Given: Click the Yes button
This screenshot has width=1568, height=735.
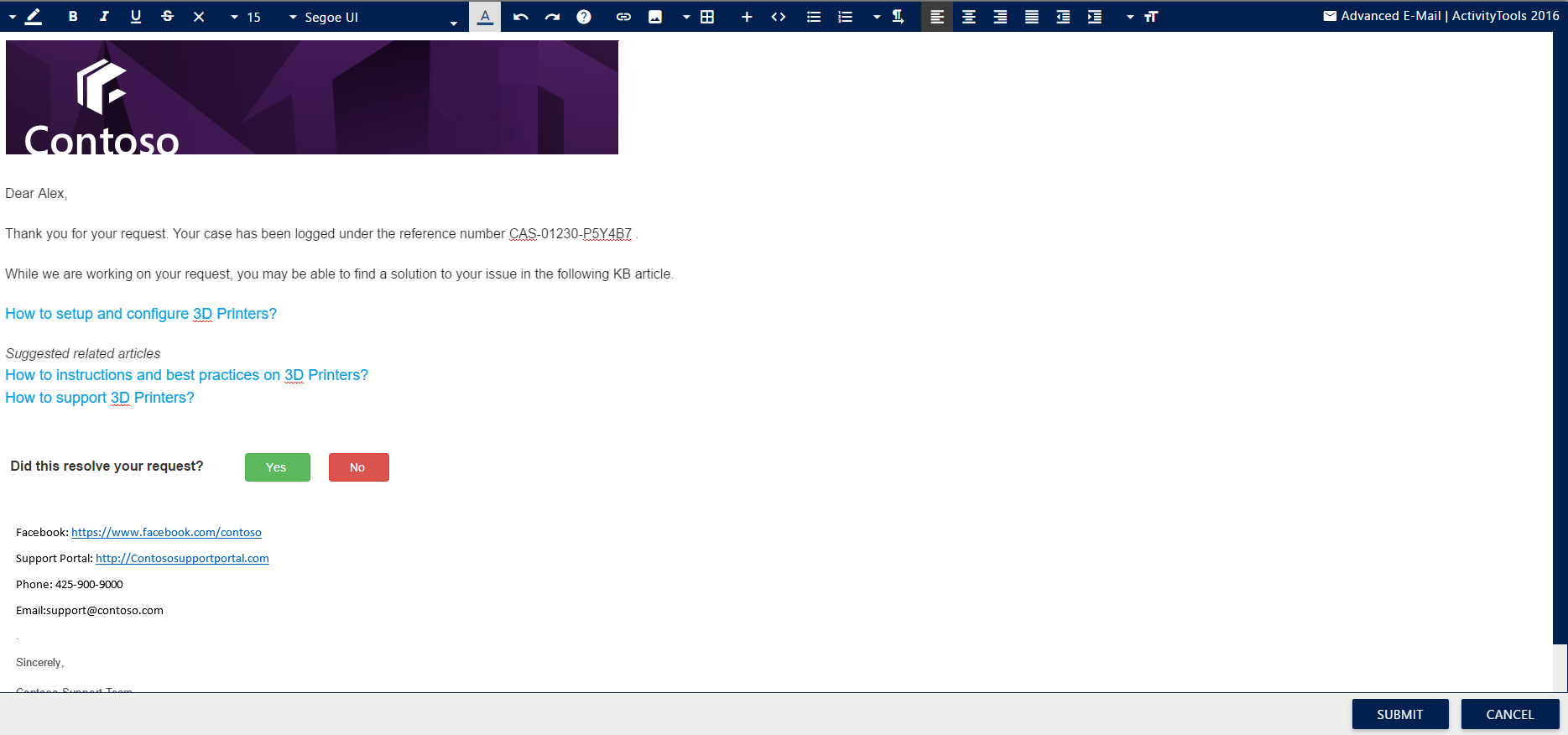Looking at the screenshot, I should [x=278, y=467].
